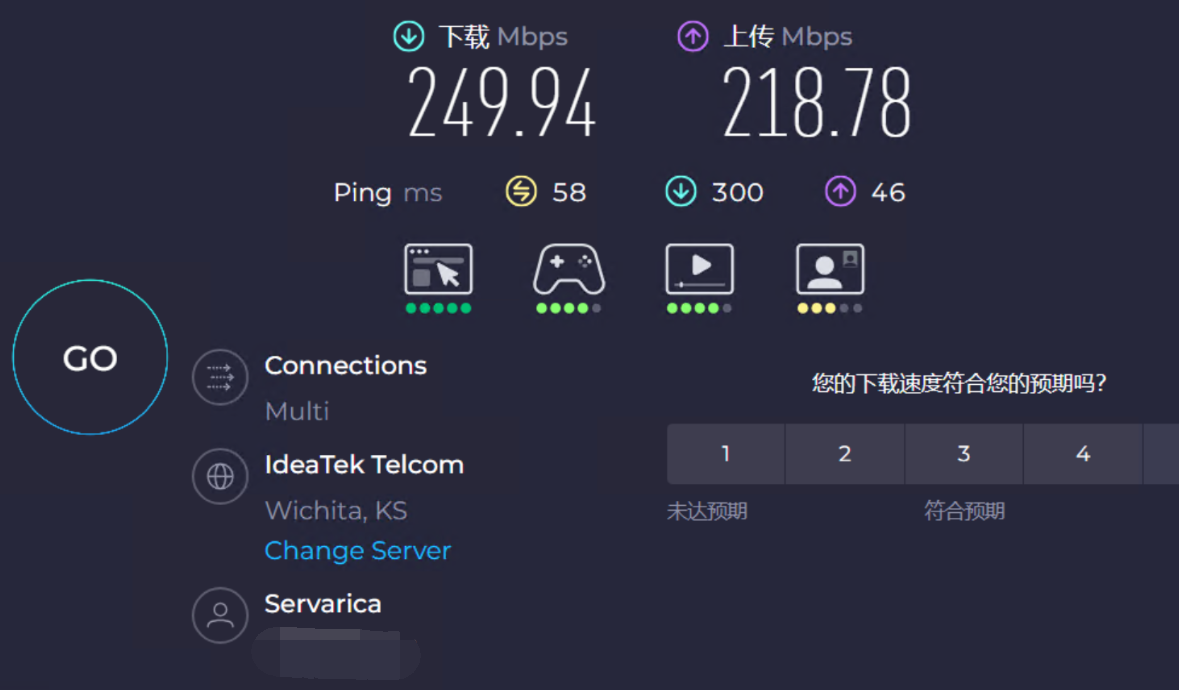This screenshot has height=690, width=1179.
Task: Rate download speed as 2
Action: click(845, 453)
